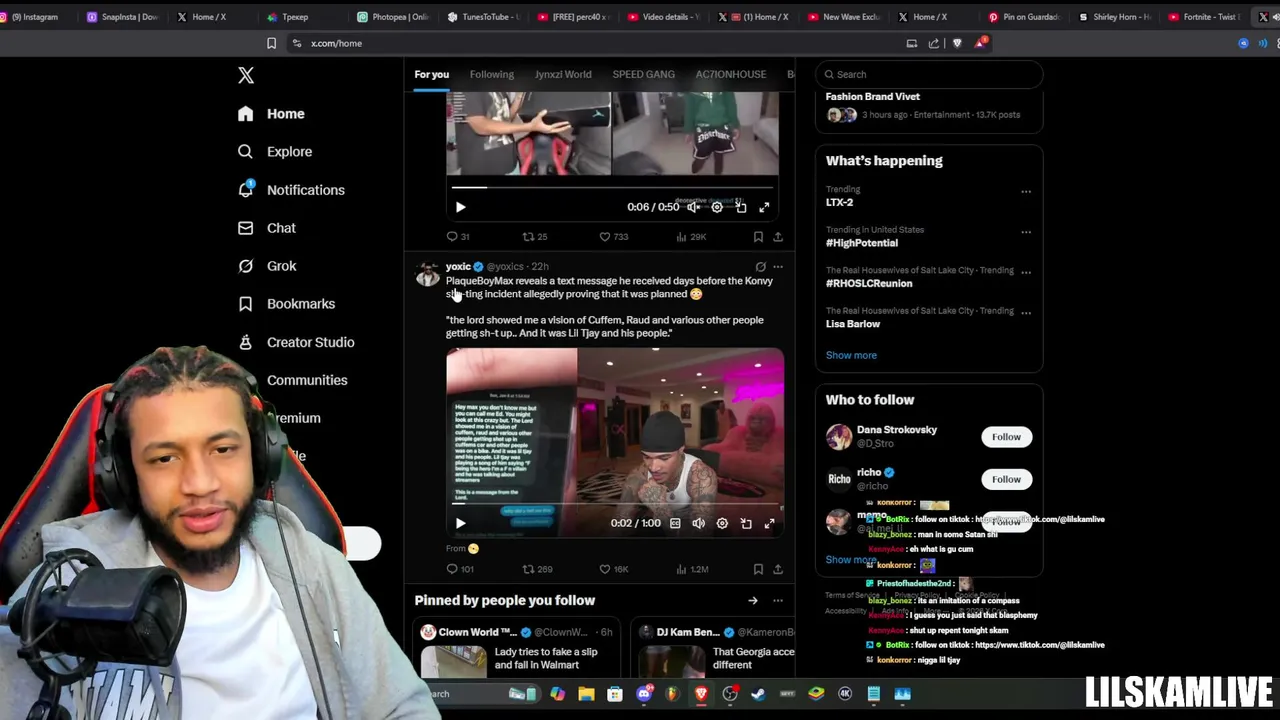Viewport: 1280px width, 720px height.
Task: Expand the yoxic video to fullscreen
Action: pos(769,523)
